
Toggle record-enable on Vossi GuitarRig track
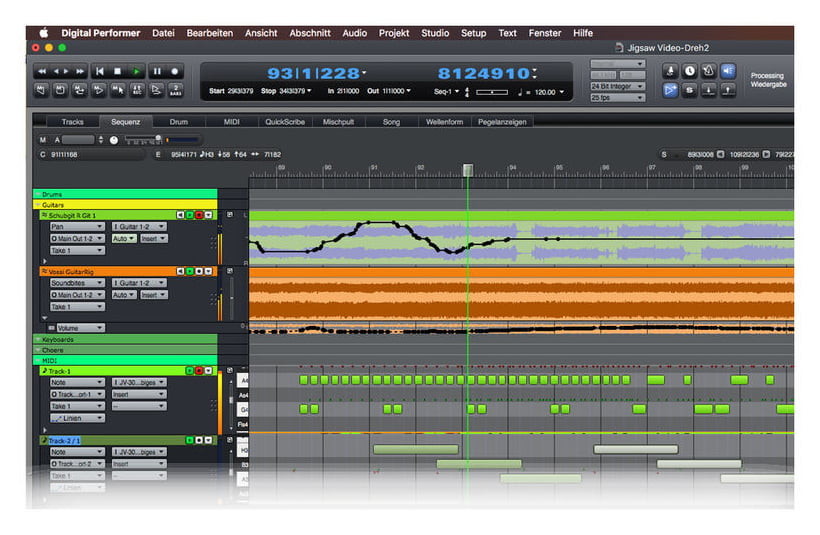(x=199, y=271)
